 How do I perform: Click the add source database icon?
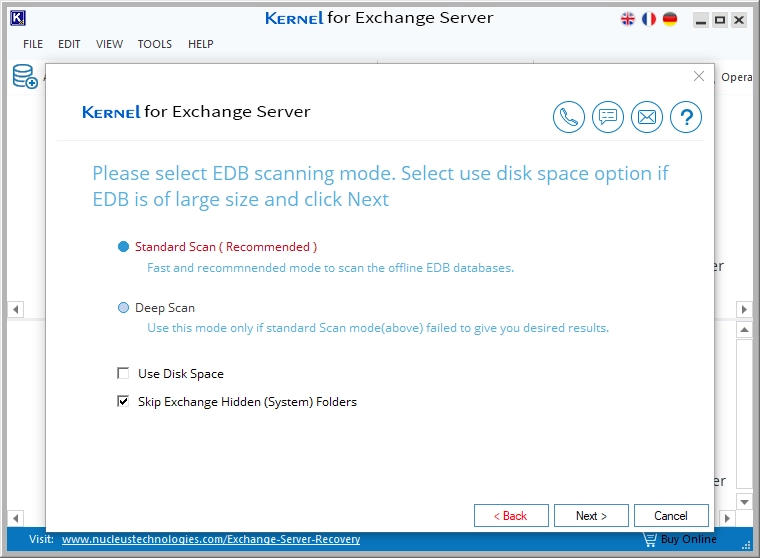25,77
